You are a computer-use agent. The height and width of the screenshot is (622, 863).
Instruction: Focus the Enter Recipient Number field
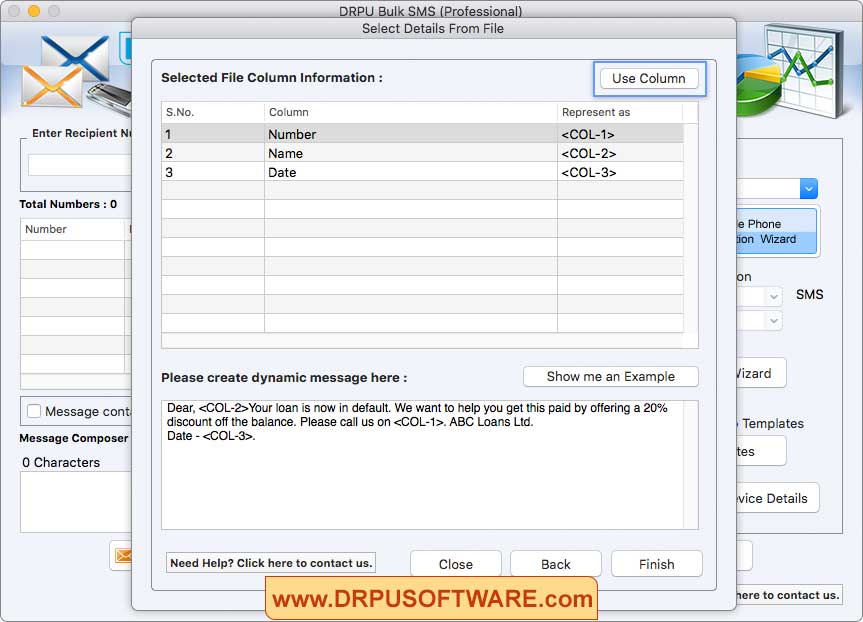pos(80,165)
